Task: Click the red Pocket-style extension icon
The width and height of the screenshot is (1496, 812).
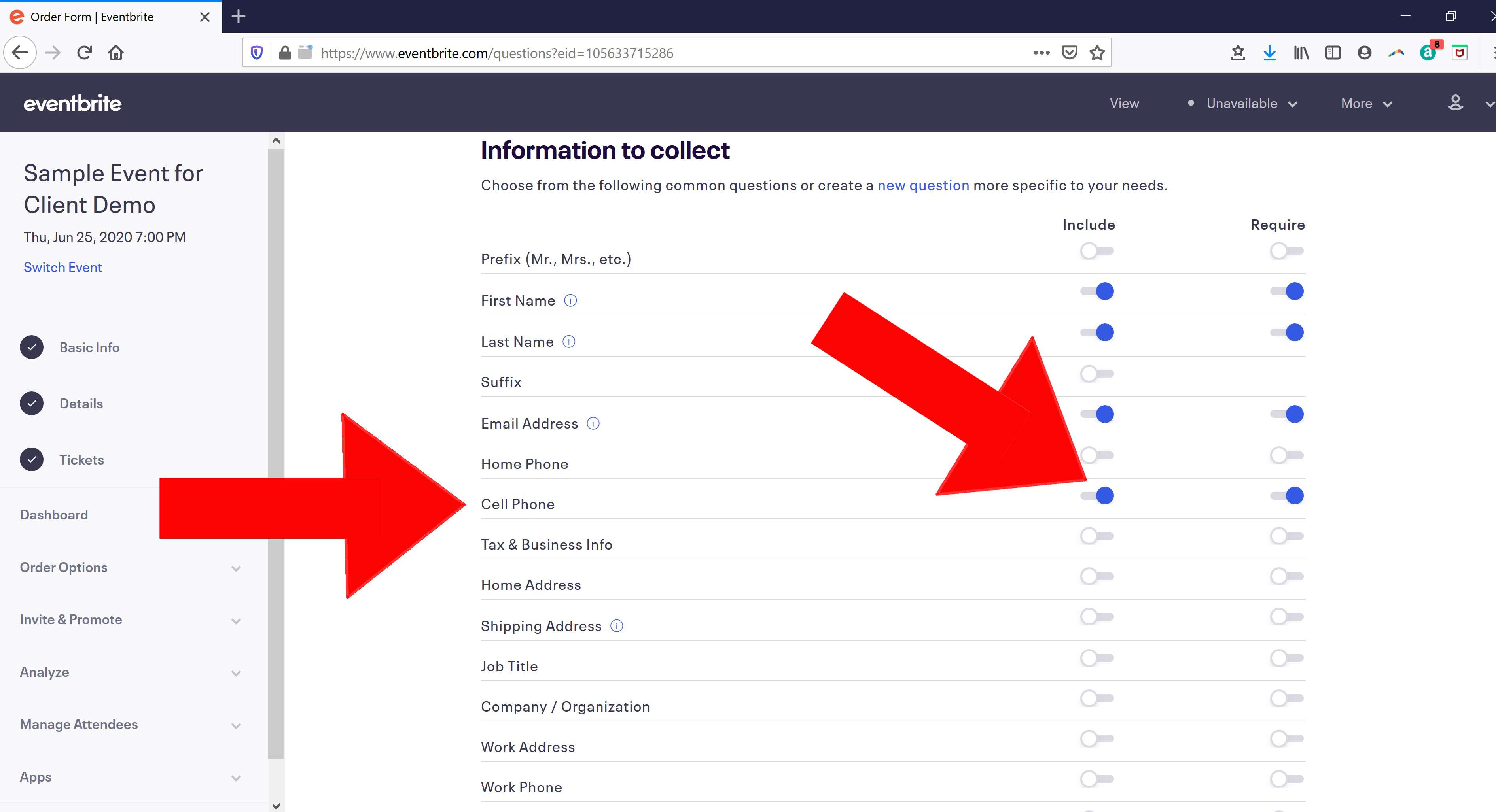Action: pyautogui.click(x=1460, y=53)
